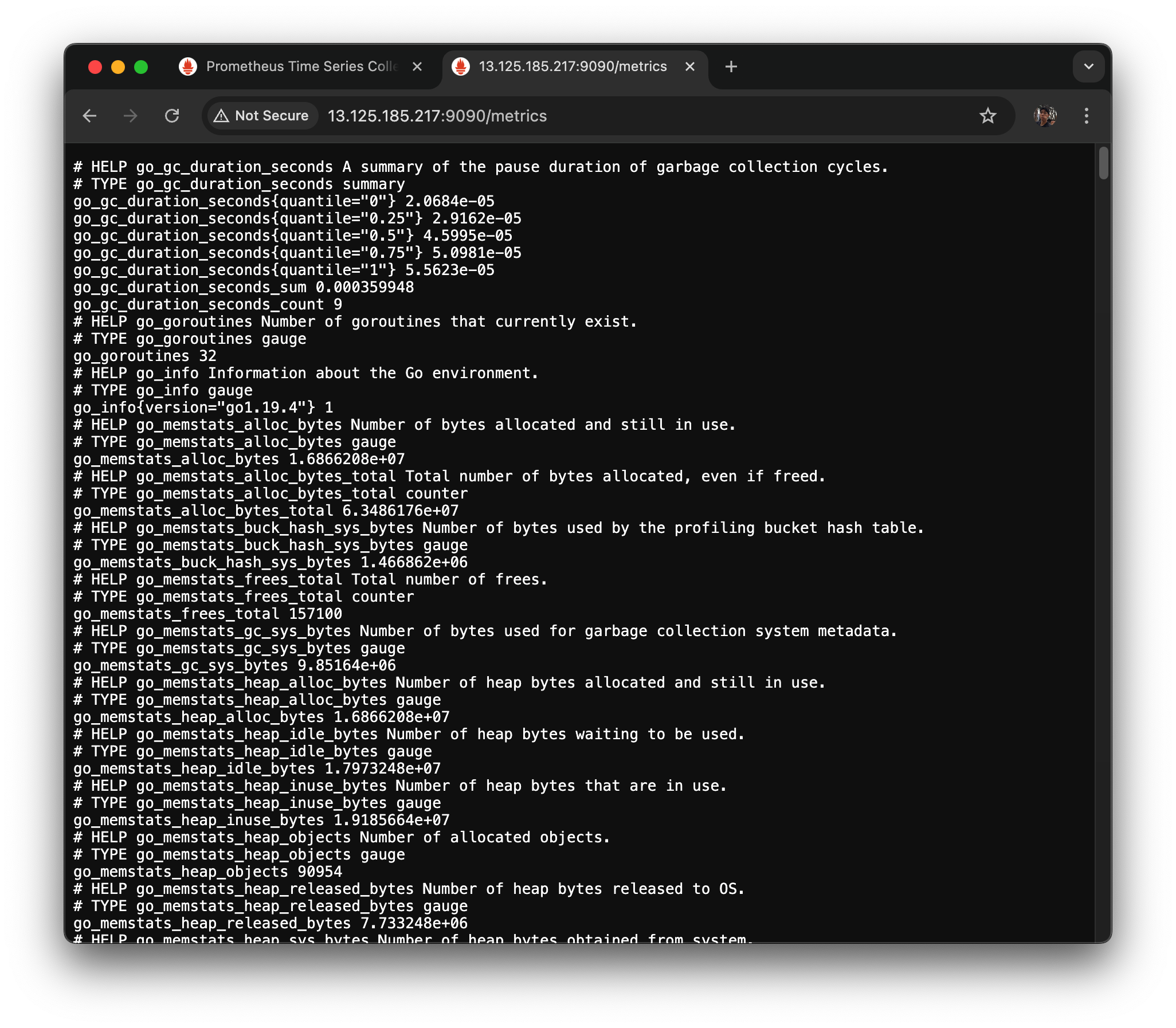Click the browser back arrow

click(x=89, y=116)
